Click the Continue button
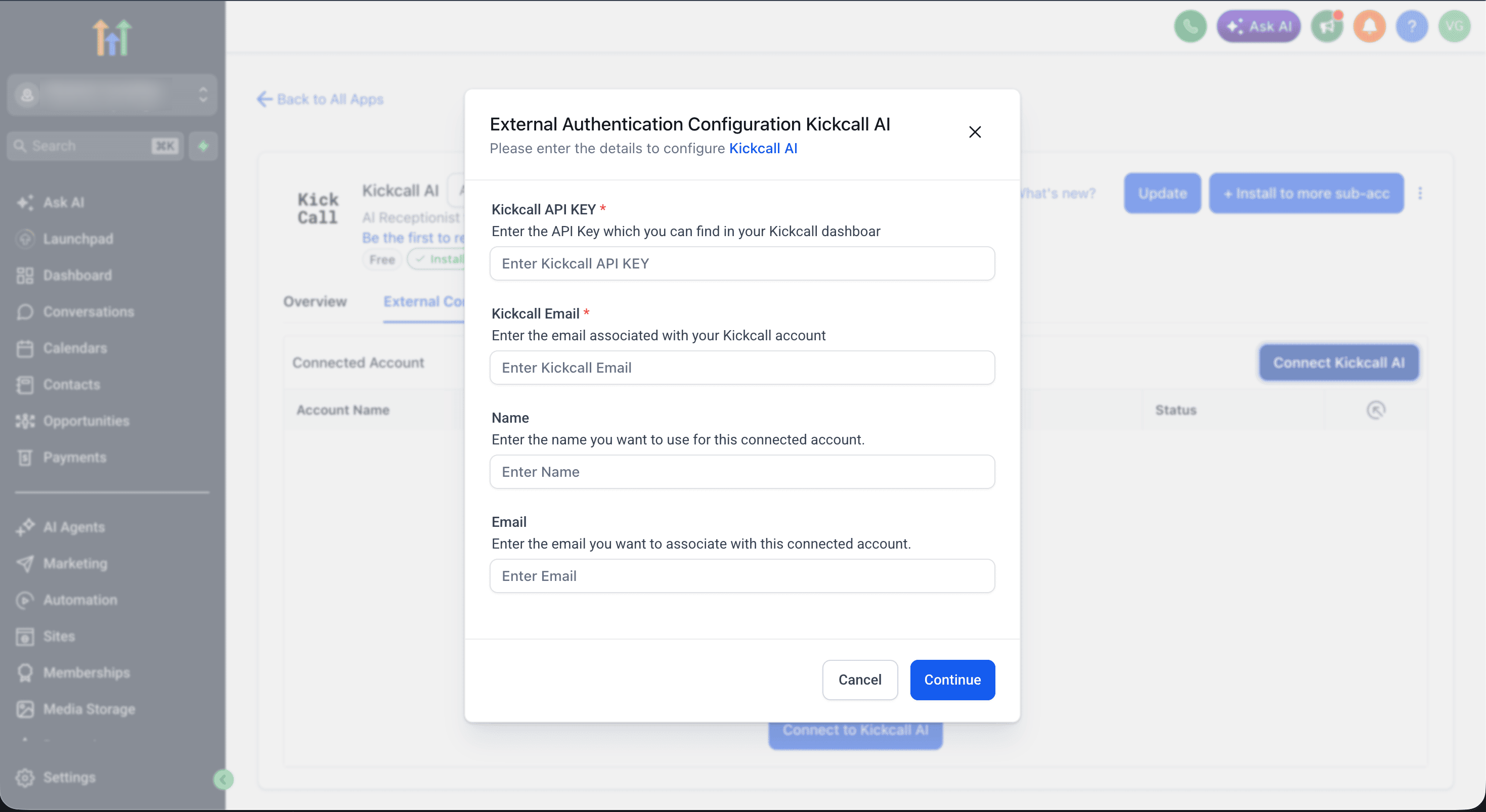 click(x=952, y=680)
